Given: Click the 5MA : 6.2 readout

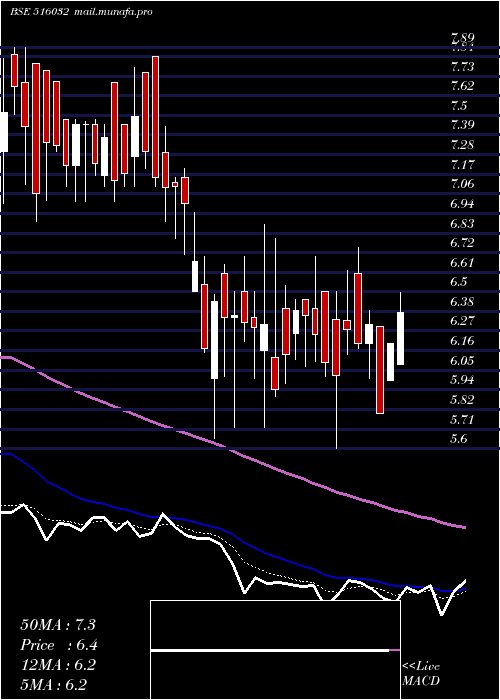Looking at the screenshot, I should click(x=54, y=684).
